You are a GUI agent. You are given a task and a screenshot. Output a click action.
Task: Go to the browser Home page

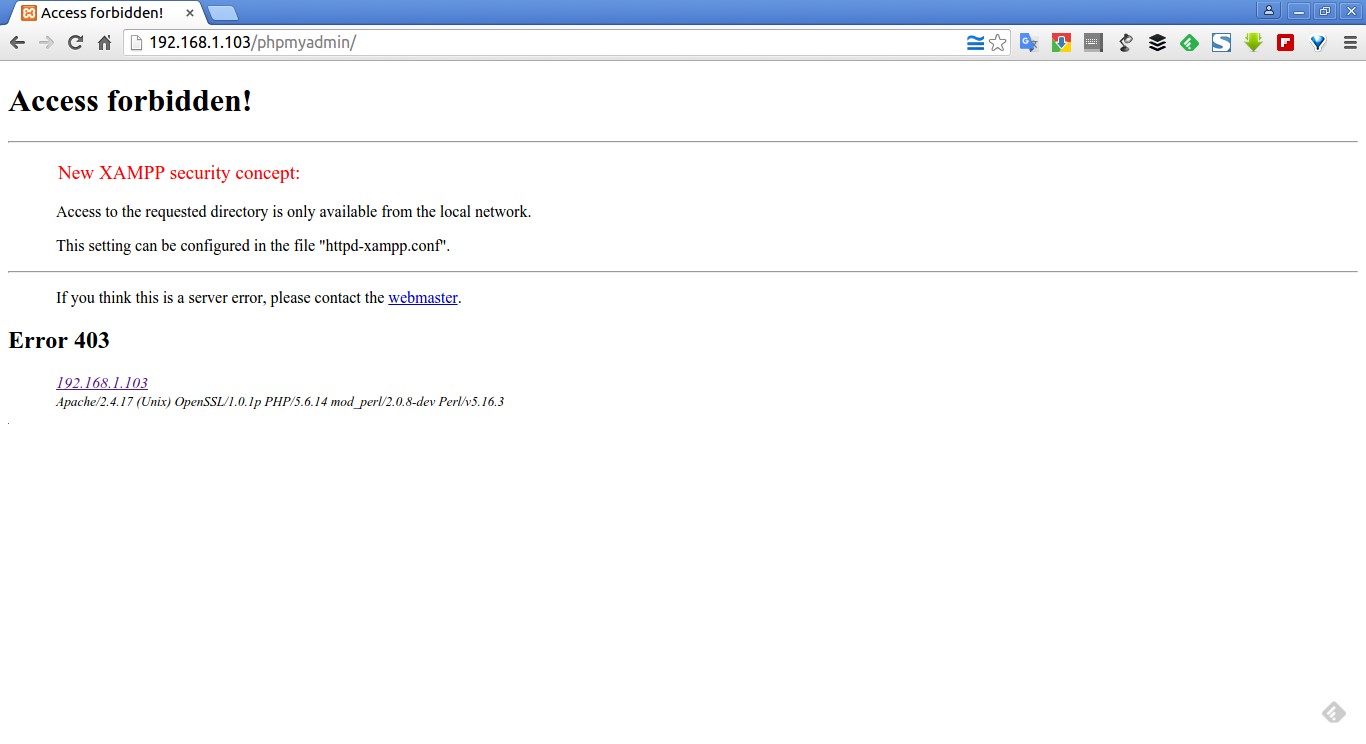(104, 42)
